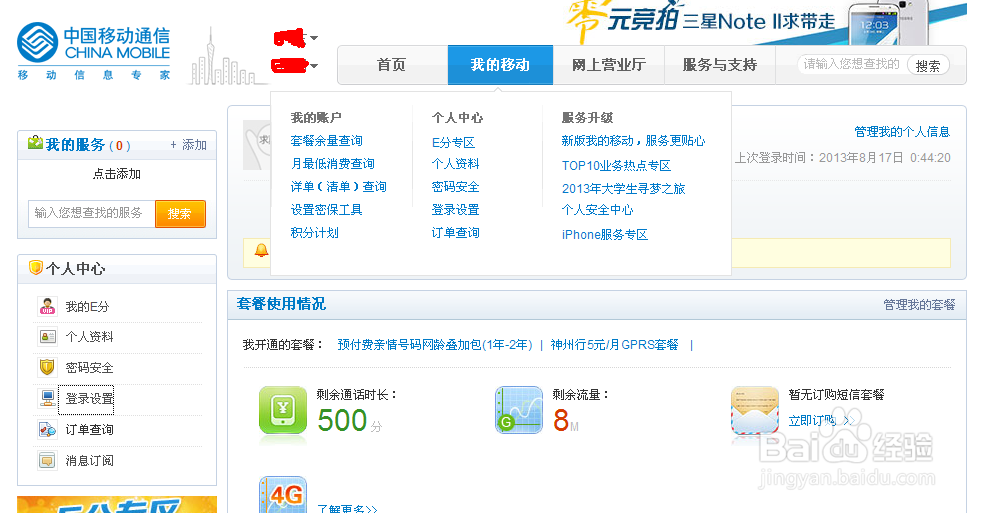Go to the 首页 tab
The width and height of the screenshot is (989, 513).
pyautogui.click(x=392, y=65)
